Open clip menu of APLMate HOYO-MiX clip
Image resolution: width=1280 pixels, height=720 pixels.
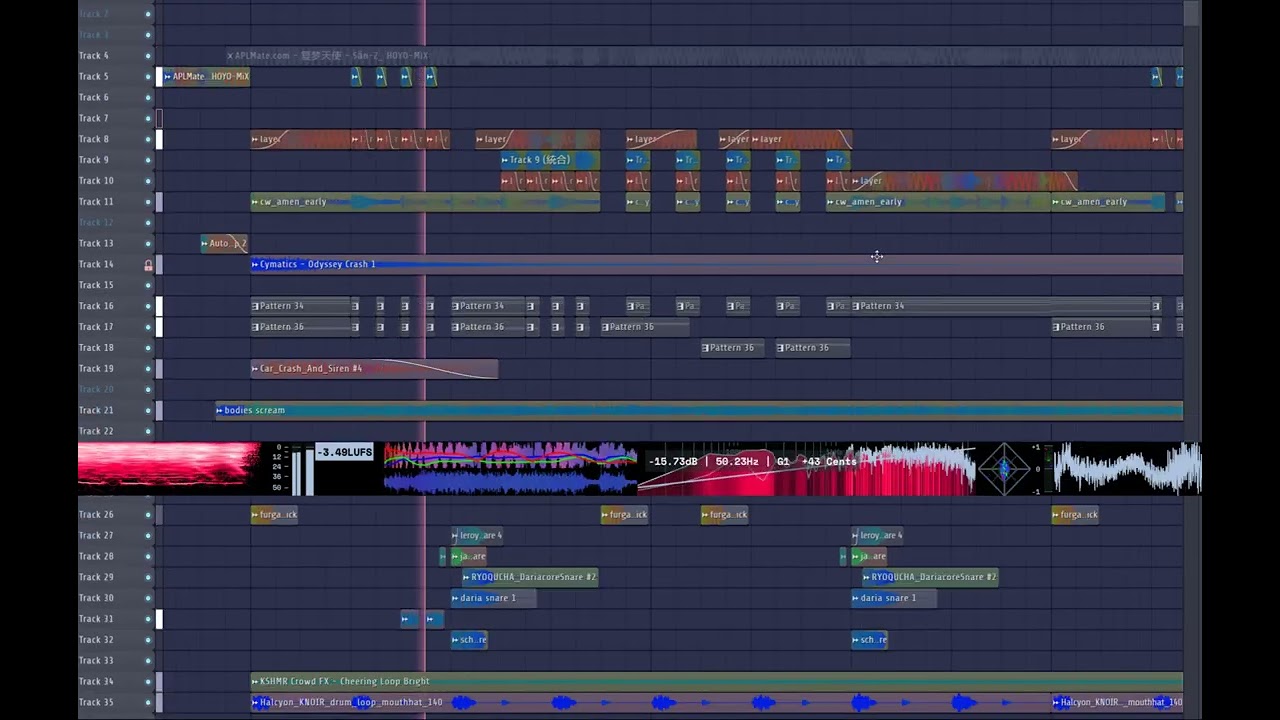coord(168,77)
